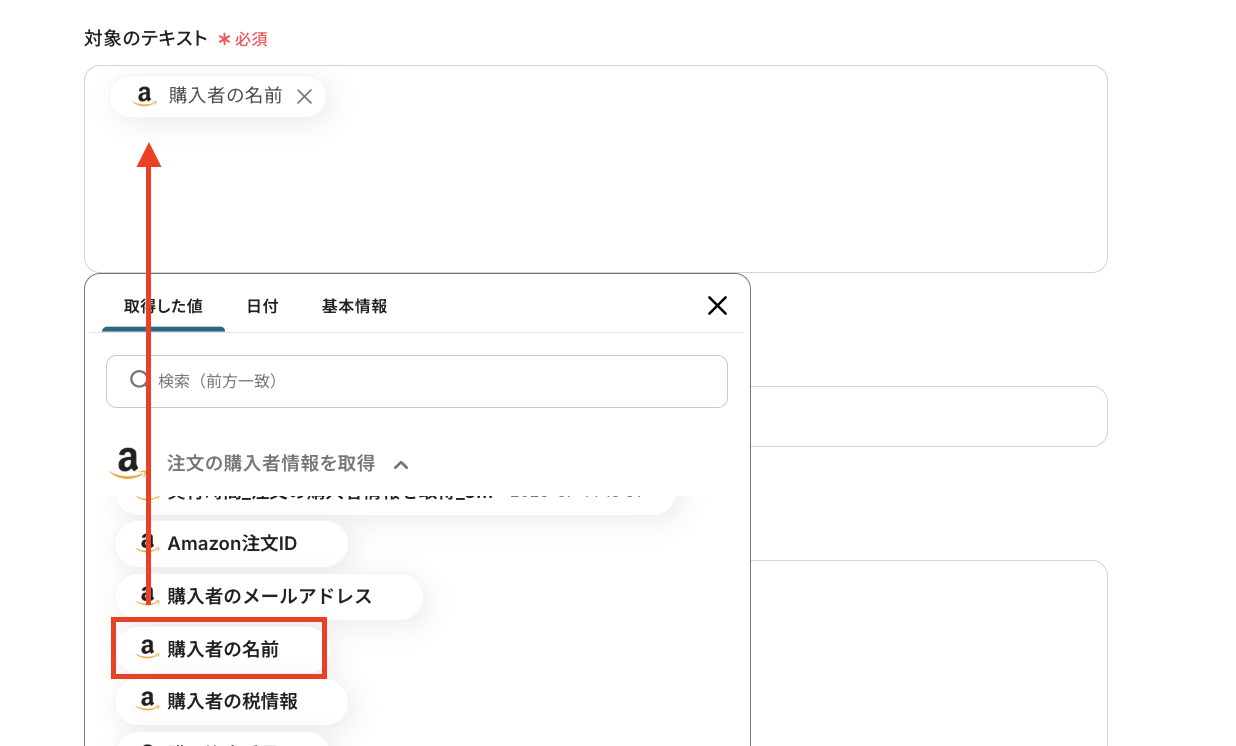The image size is (1236, 746).
Task: Collapse the 注文の購入者情報を取得 section with the chevron
Action: (x=402, y=464)
